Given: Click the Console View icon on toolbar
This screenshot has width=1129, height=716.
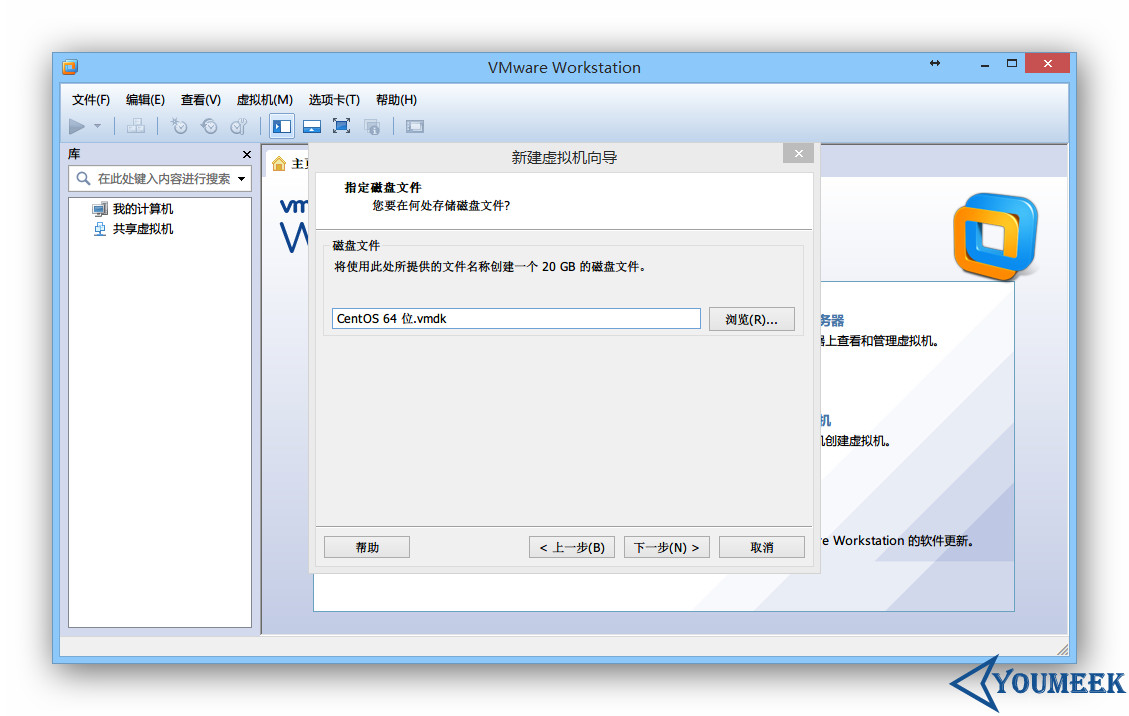Looking at the screenshot, I should click(414, 125).
